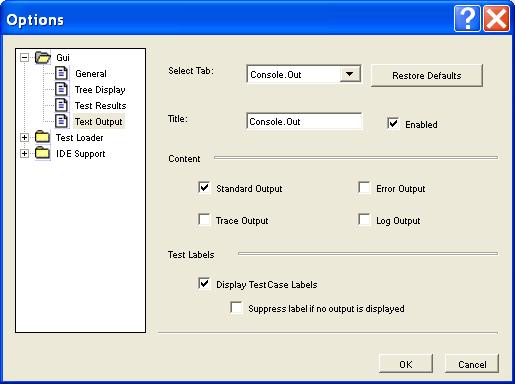This screenshot has height=384, width=515.
Task: Expand the Test Loader tree node
Action: point(24,137)
